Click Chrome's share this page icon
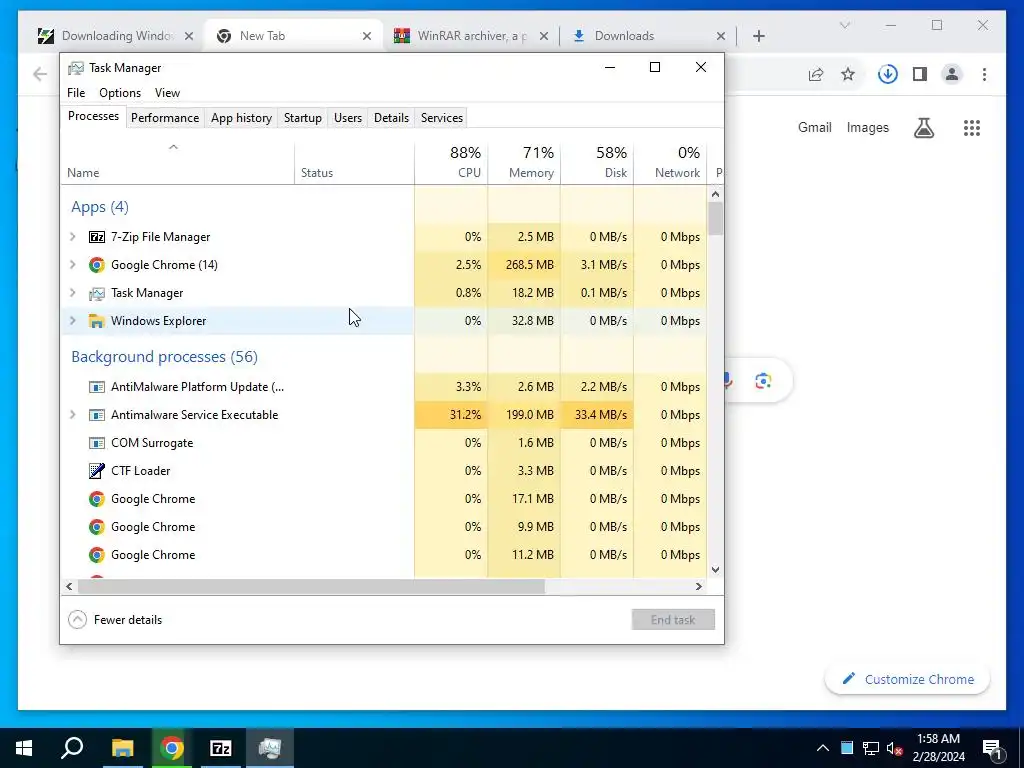1024x768 pixels. pyautogui.click(x=816, y=74)
